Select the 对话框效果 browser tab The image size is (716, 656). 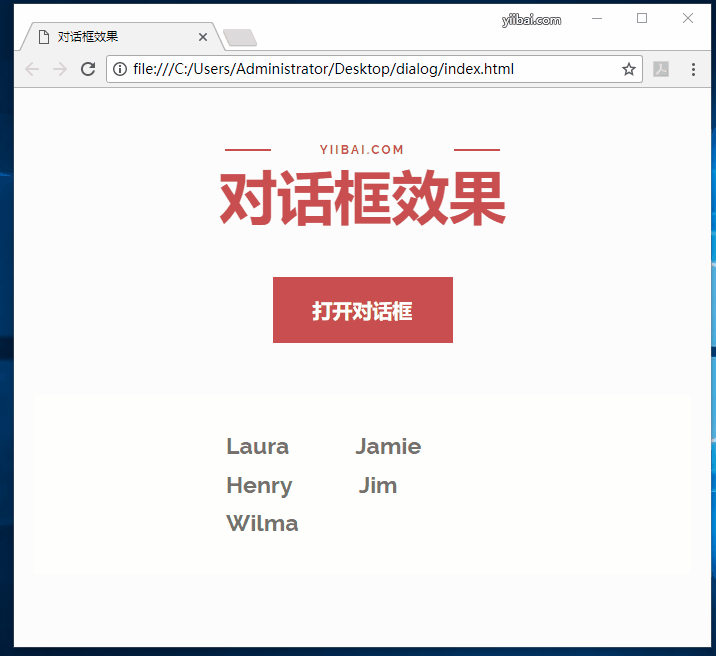pos(110,37)
